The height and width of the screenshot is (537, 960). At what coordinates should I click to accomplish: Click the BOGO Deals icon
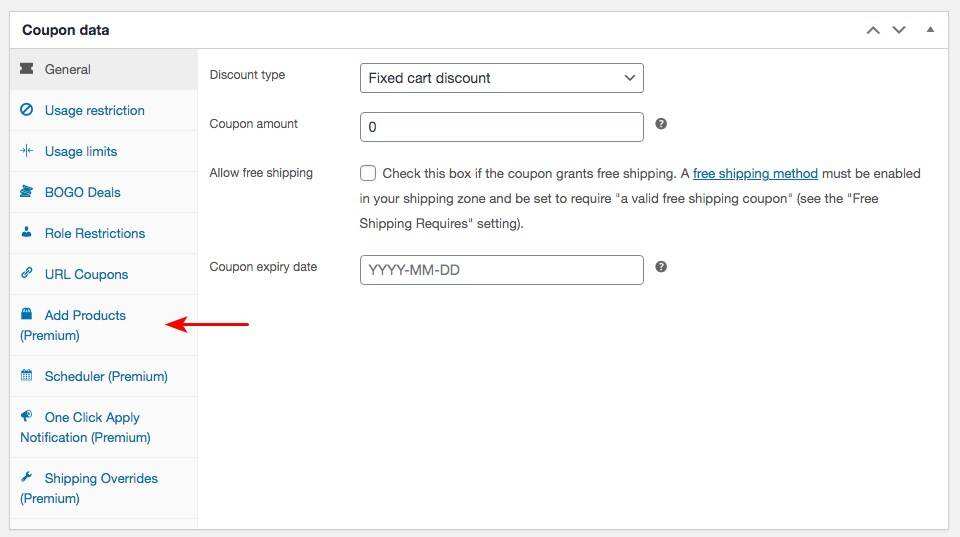27,192
